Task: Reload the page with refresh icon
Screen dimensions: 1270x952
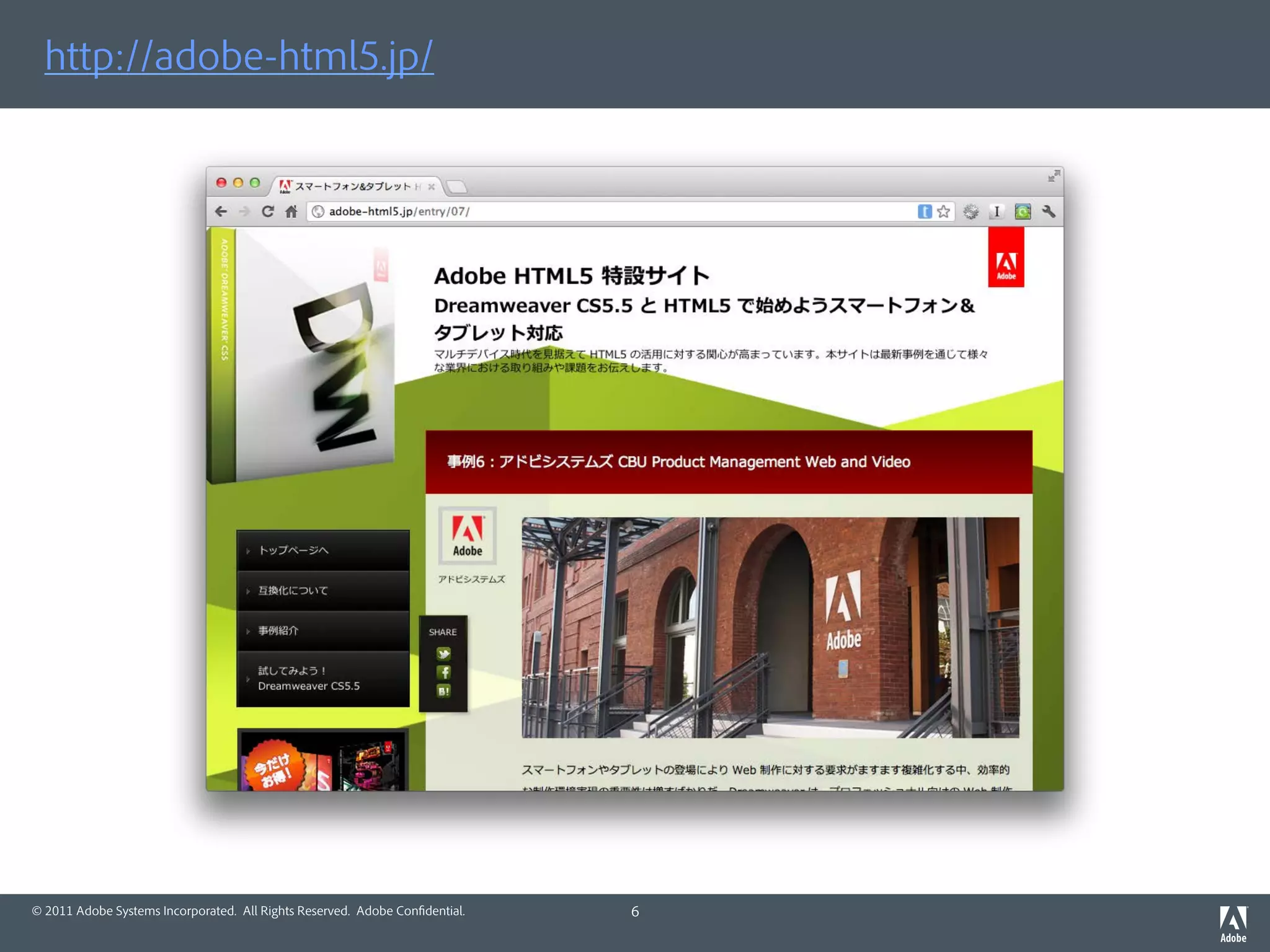Action: (x=267, y=211)
